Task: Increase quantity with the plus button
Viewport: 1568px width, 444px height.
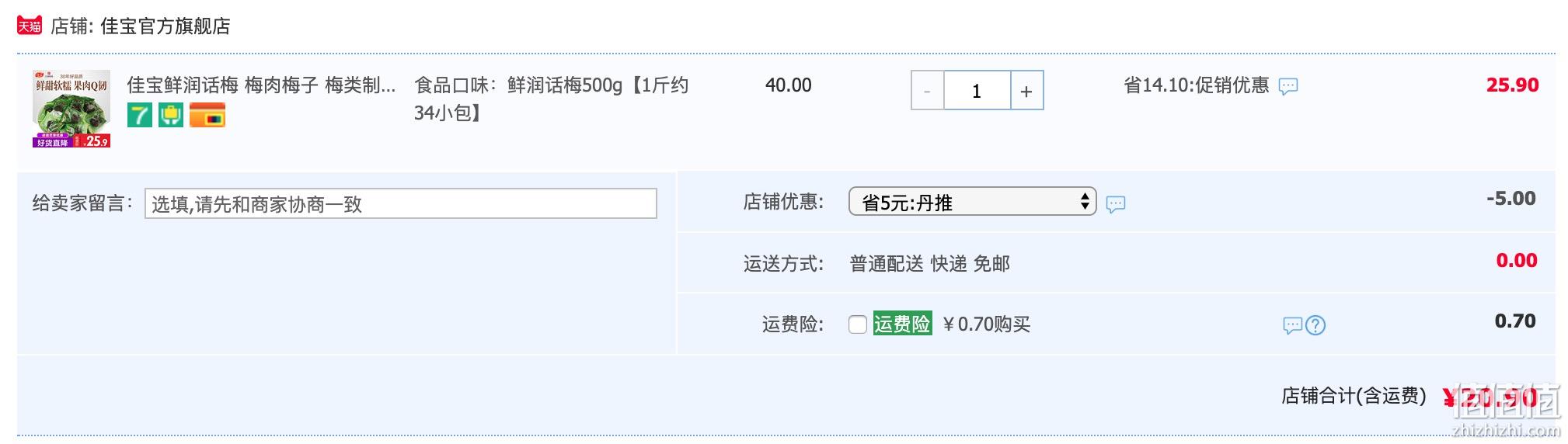Action: (1026, 91)
